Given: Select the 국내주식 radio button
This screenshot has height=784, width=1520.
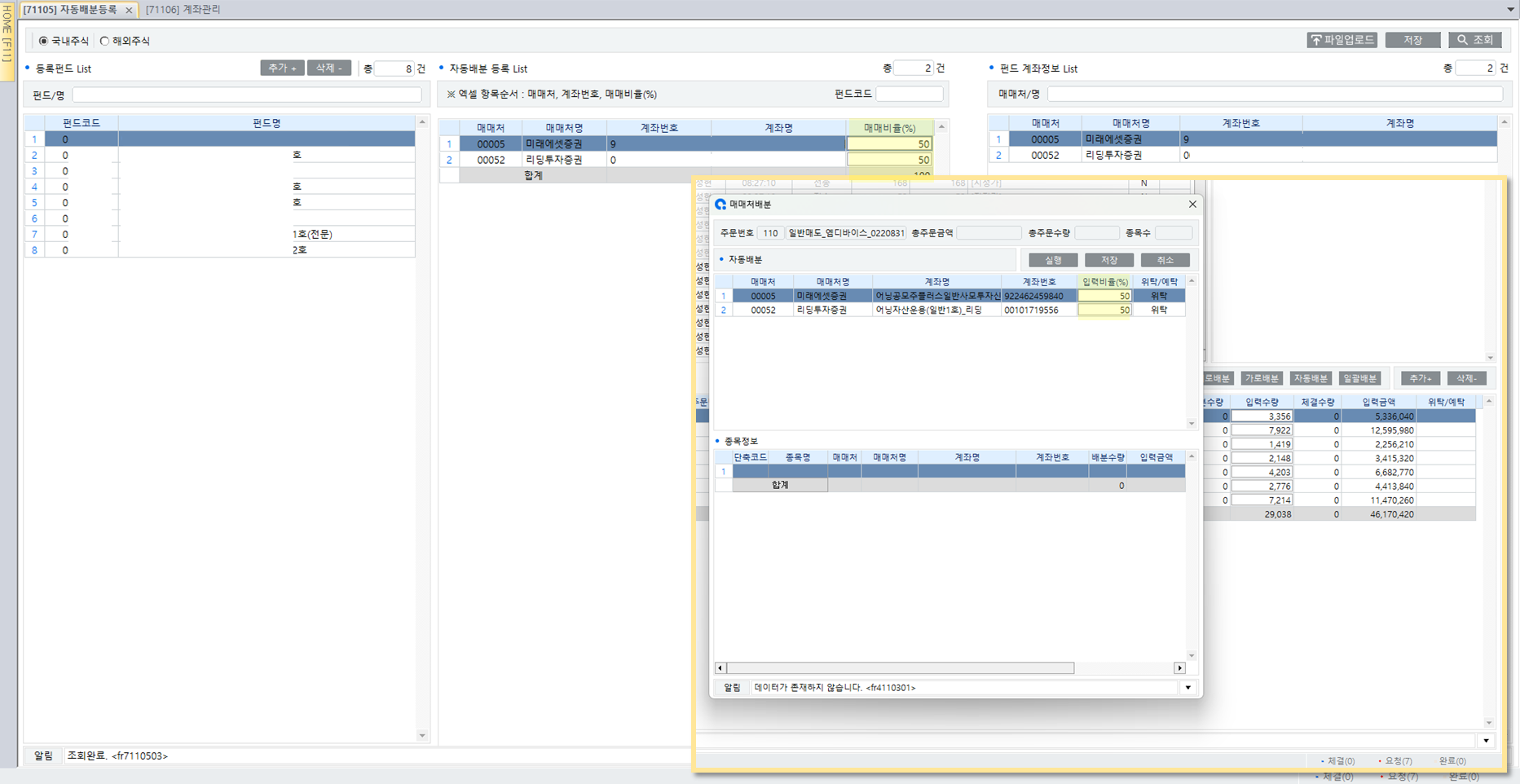Looking at the screenshot, I should click(44, 41).
